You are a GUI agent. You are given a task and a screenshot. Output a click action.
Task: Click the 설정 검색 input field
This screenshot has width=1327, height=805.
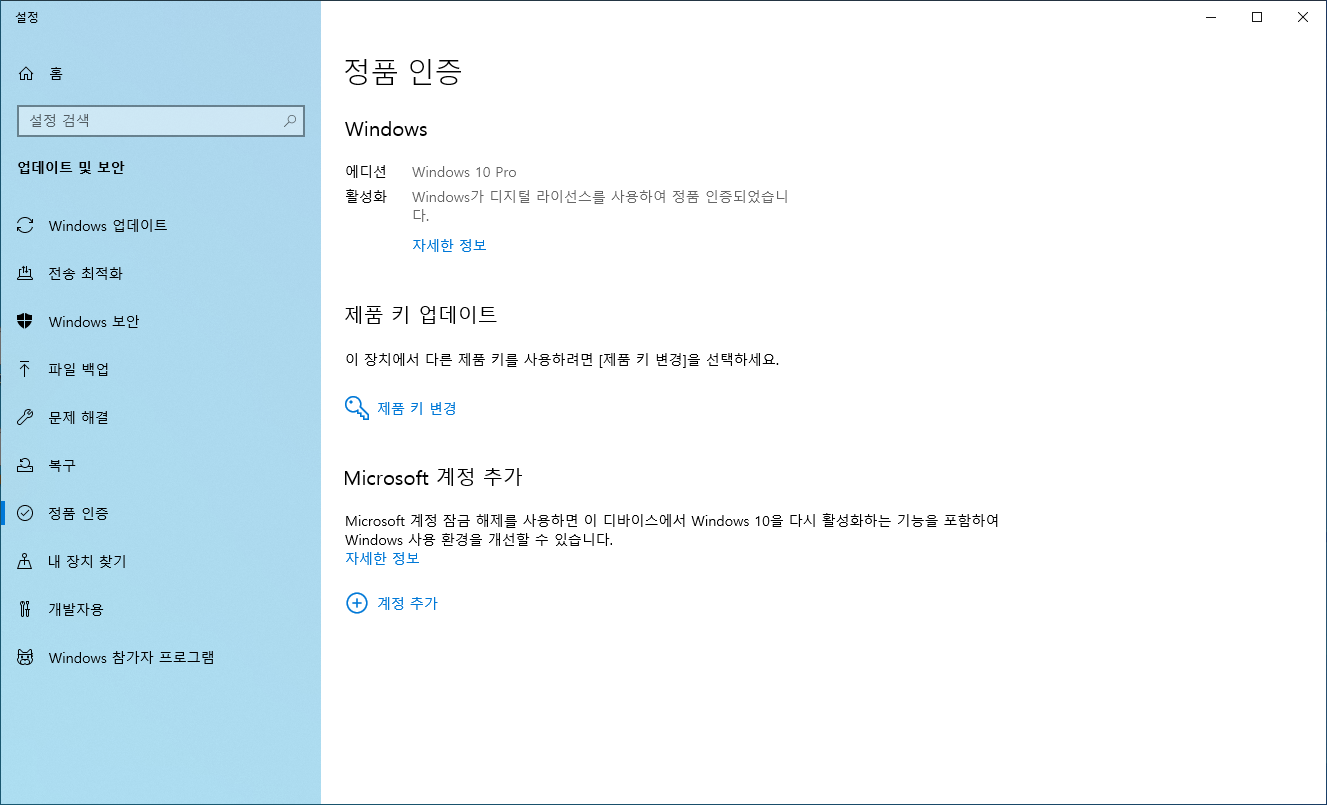coord(160,121)
